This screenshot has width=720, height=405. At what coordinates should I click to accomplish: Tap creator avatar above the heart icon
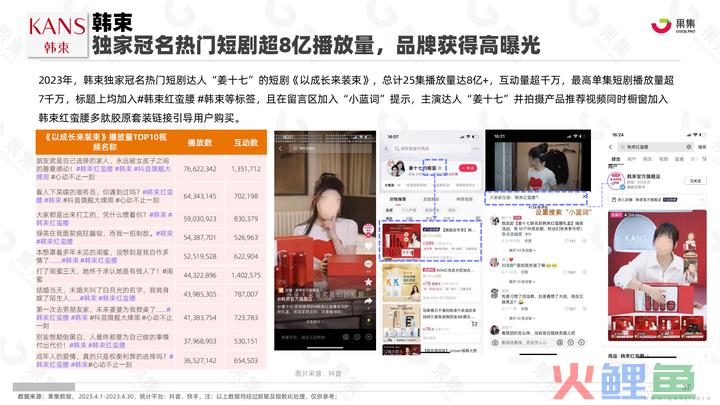(368, 229)
